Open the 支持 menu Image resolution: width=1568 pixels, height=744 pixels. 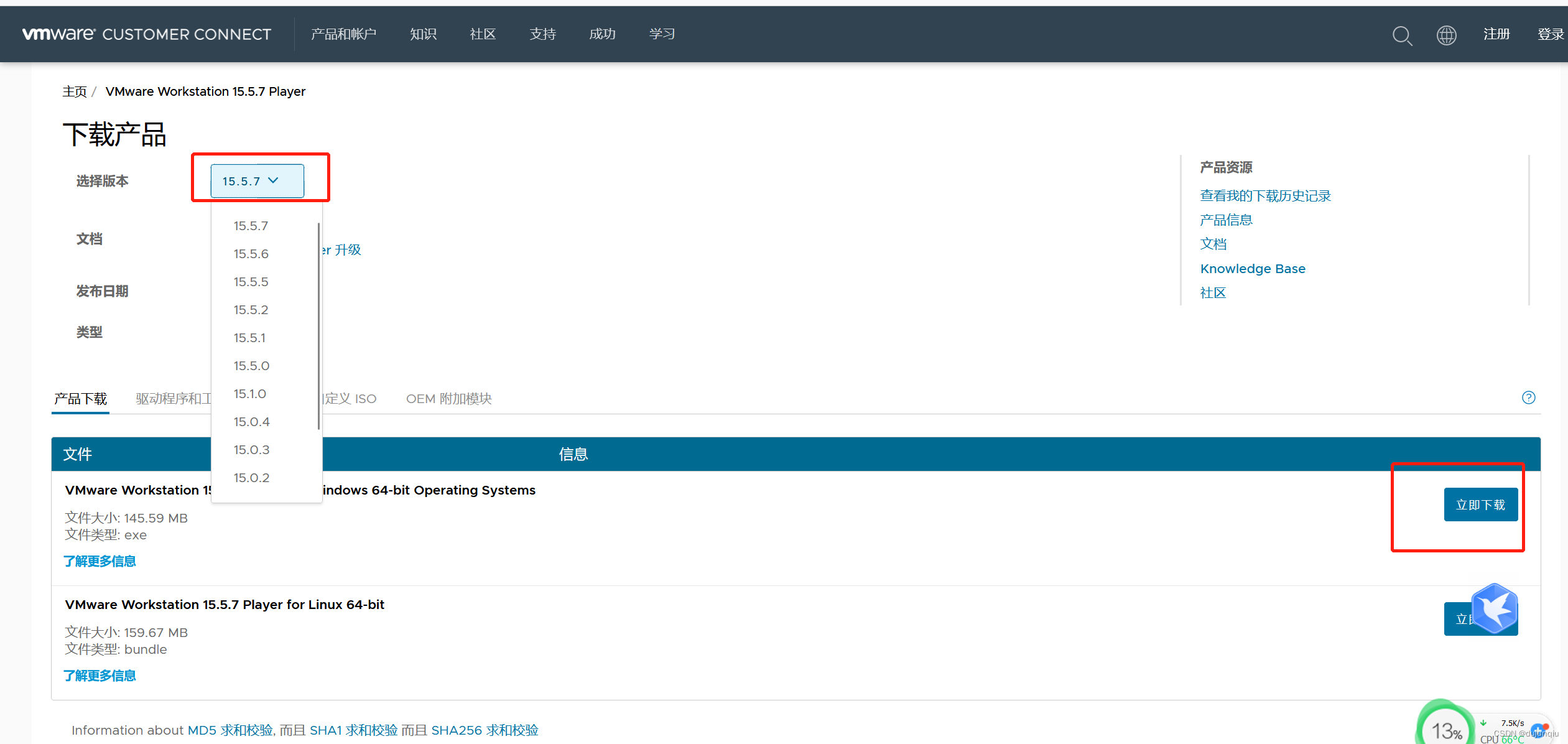542,34
